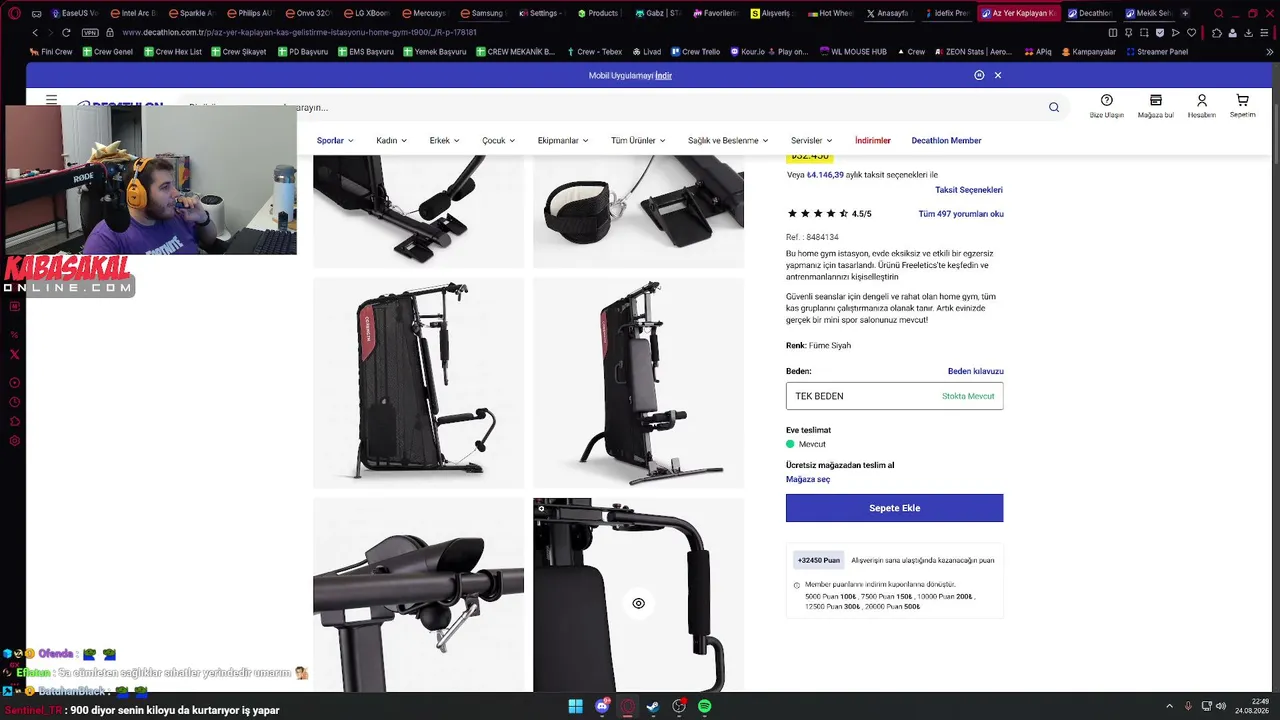Open Steam from the taskbar
This screenshot has width=1280, height=720.
(653, 707)
